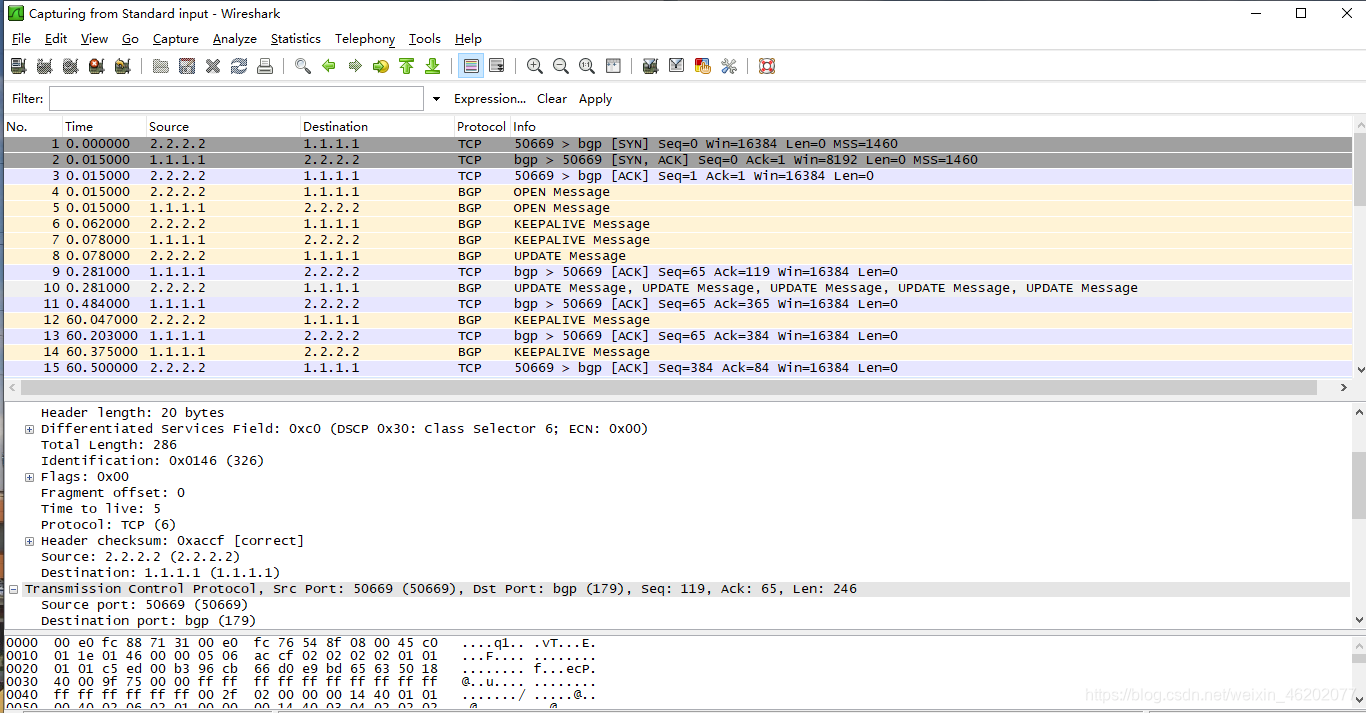This screenshot has width=1366, height=713.
Task: Print packets toolbar icon
Action: click(265, 66)
